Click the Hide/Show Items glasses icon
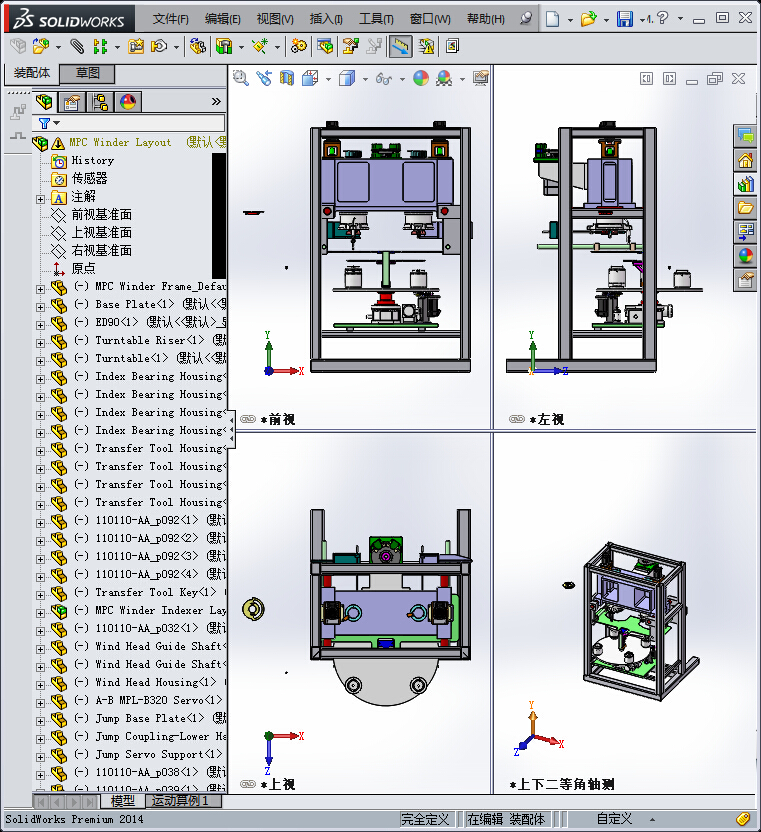The height and width of the screenshot is (832, 761). click(383, 79)
